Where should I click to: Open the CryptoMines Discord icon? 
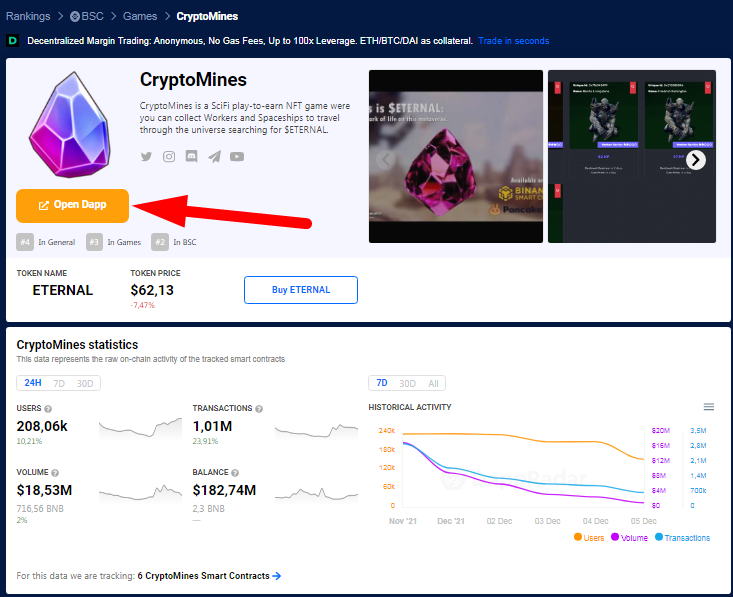[x=191, y=157]
